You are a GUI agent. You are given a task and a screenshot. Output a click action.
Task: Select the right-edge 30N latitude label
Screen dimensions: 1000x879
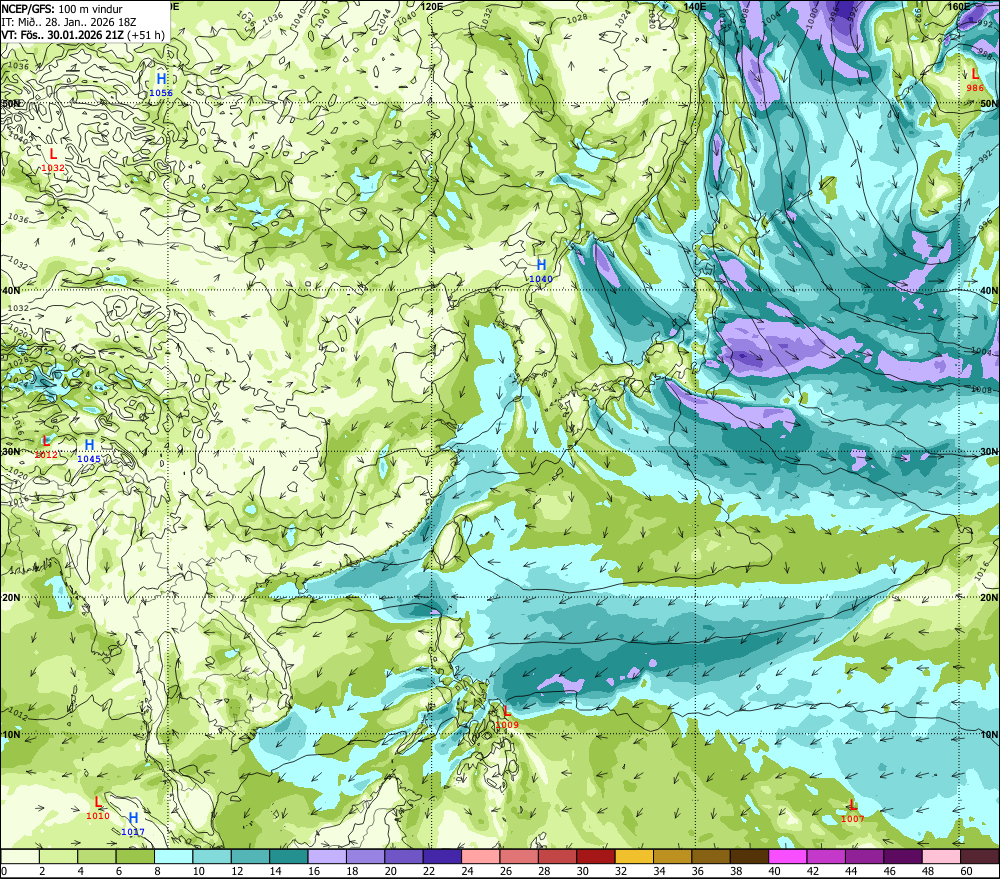(989, 452)
